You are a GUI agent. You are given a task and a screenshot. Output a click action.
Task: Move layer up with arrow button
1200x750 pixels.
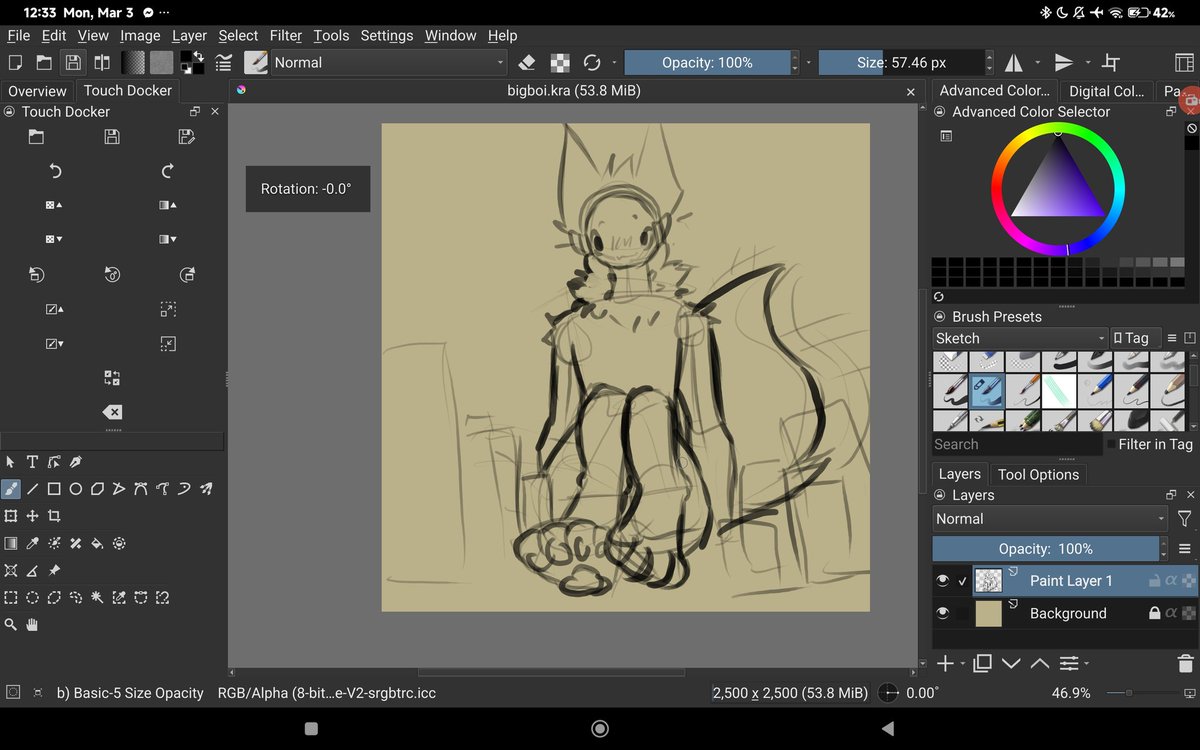pos(1040,663)
